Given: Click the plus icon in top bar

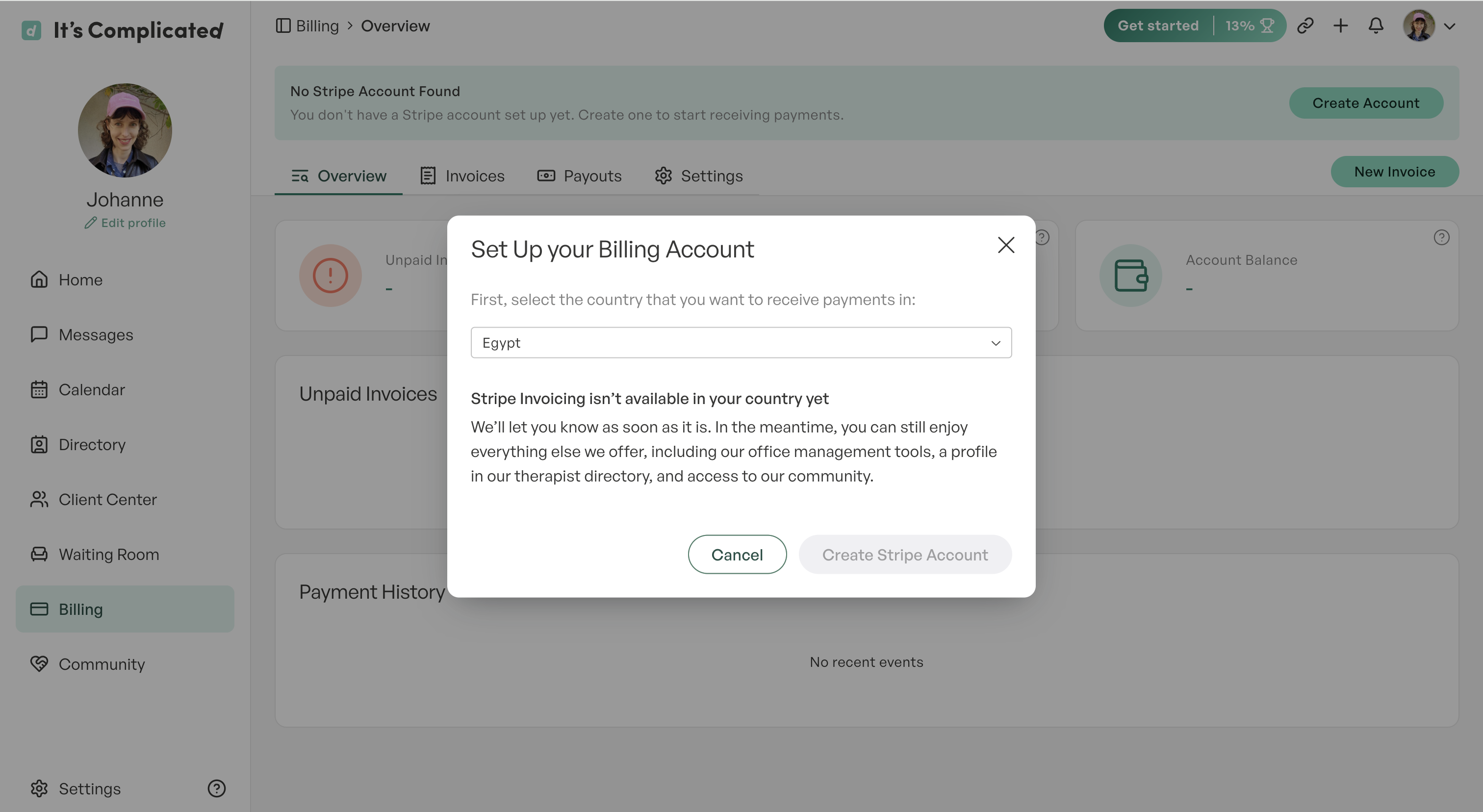Looking at the screenshot, I should pos(1340,26).
